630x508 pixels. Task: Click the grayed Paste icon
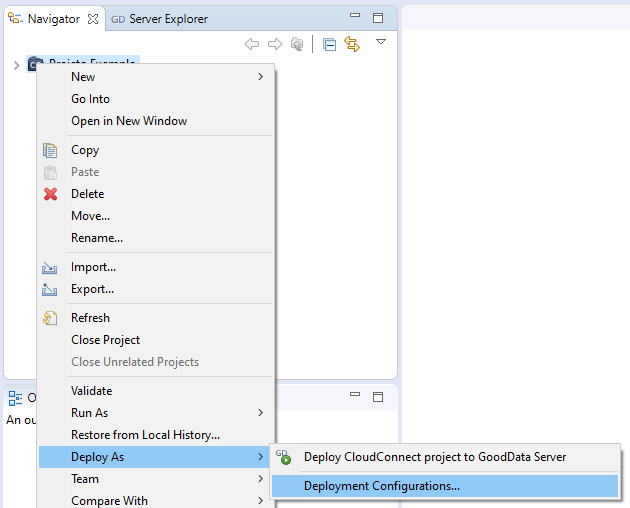tap(50, 172)
